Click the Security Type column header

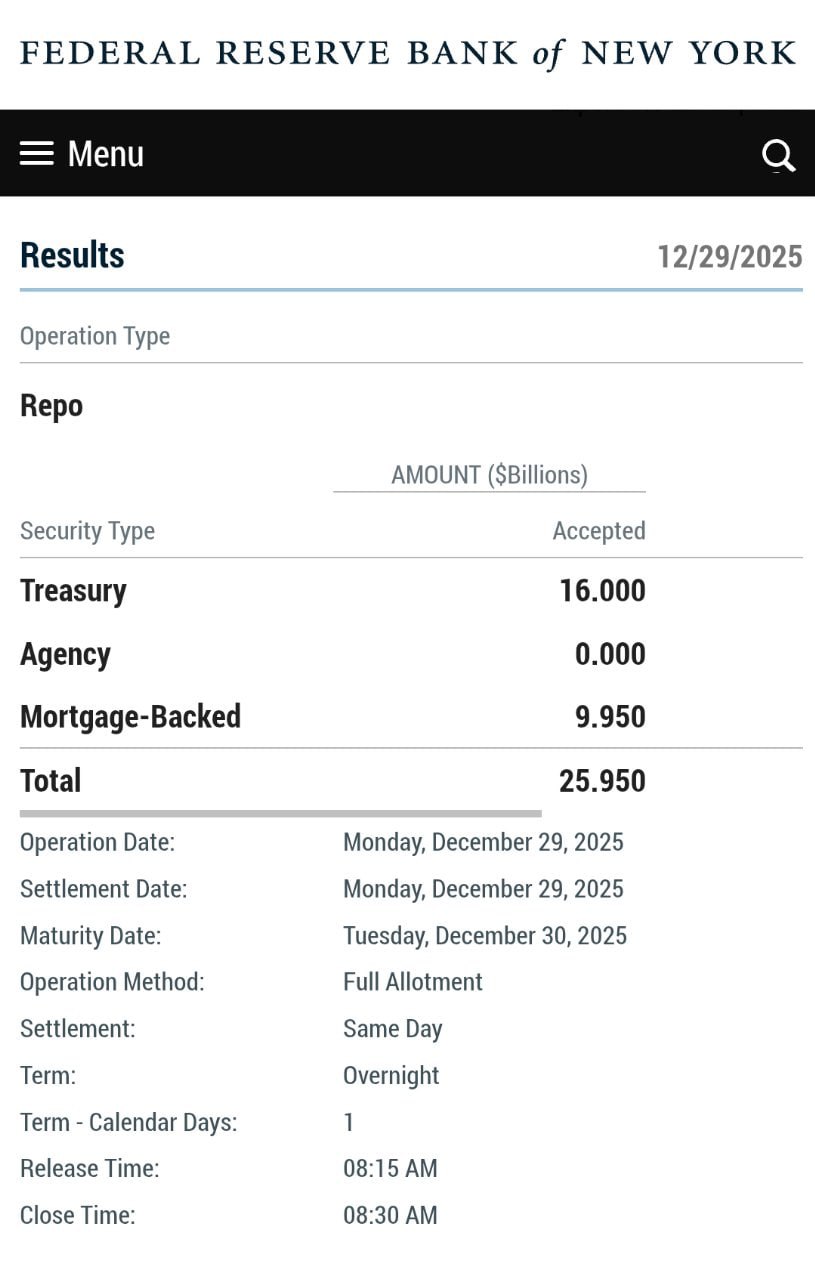pyautogui.click(x=87, y=531)
